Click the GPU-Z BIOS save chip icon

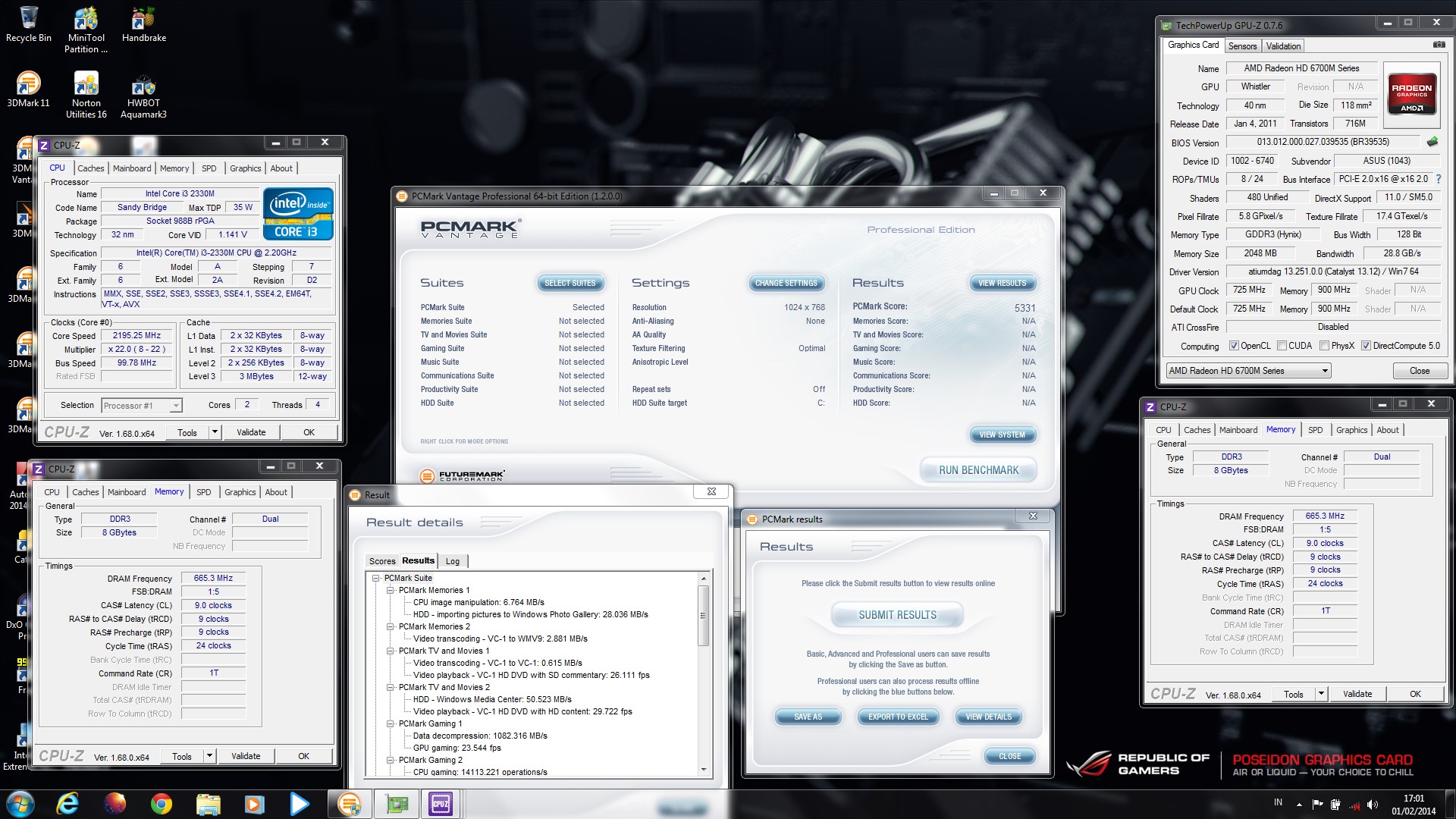(x=1432, y=142)
